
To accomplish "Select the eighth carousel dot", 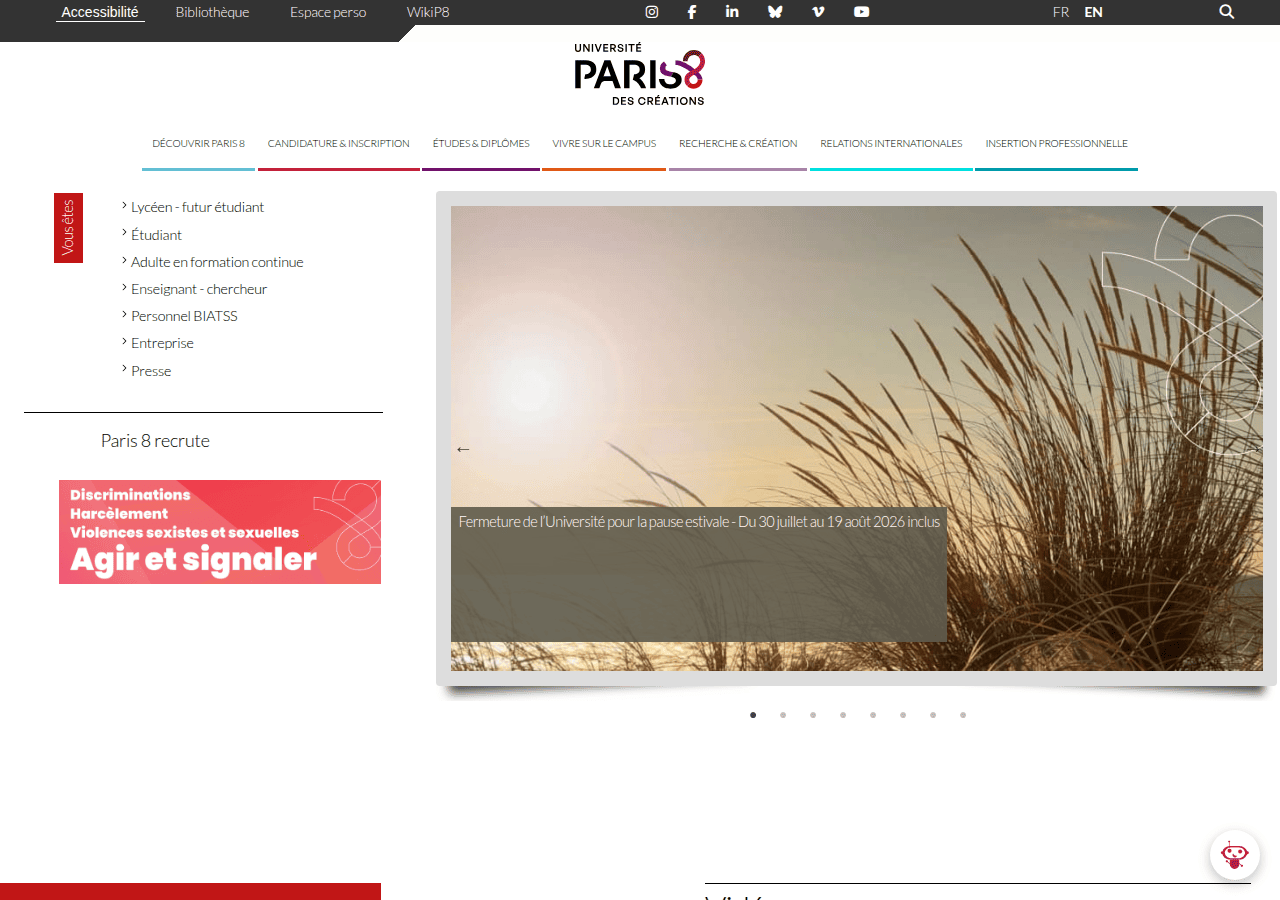I will click(x=963, y=715).
